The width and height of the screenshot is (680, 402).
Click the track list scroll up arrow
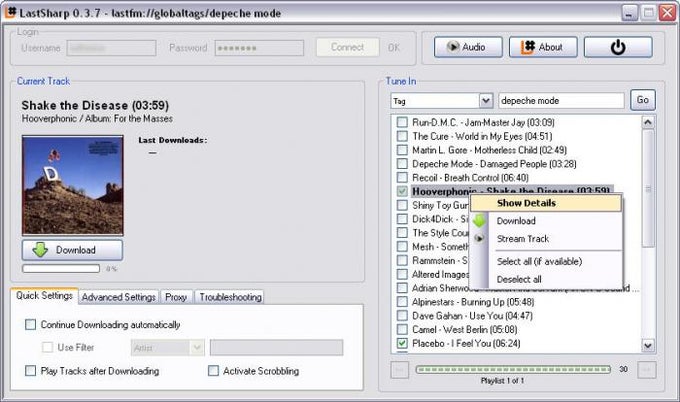tap(648, 122)
